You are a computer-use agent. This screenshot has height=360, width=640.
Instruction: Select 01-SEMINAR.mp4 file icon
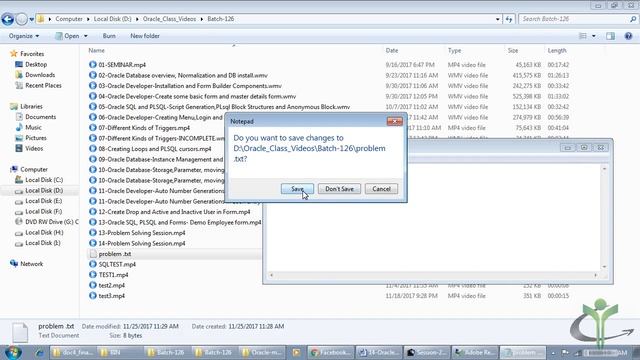click(x=93, y=64)
